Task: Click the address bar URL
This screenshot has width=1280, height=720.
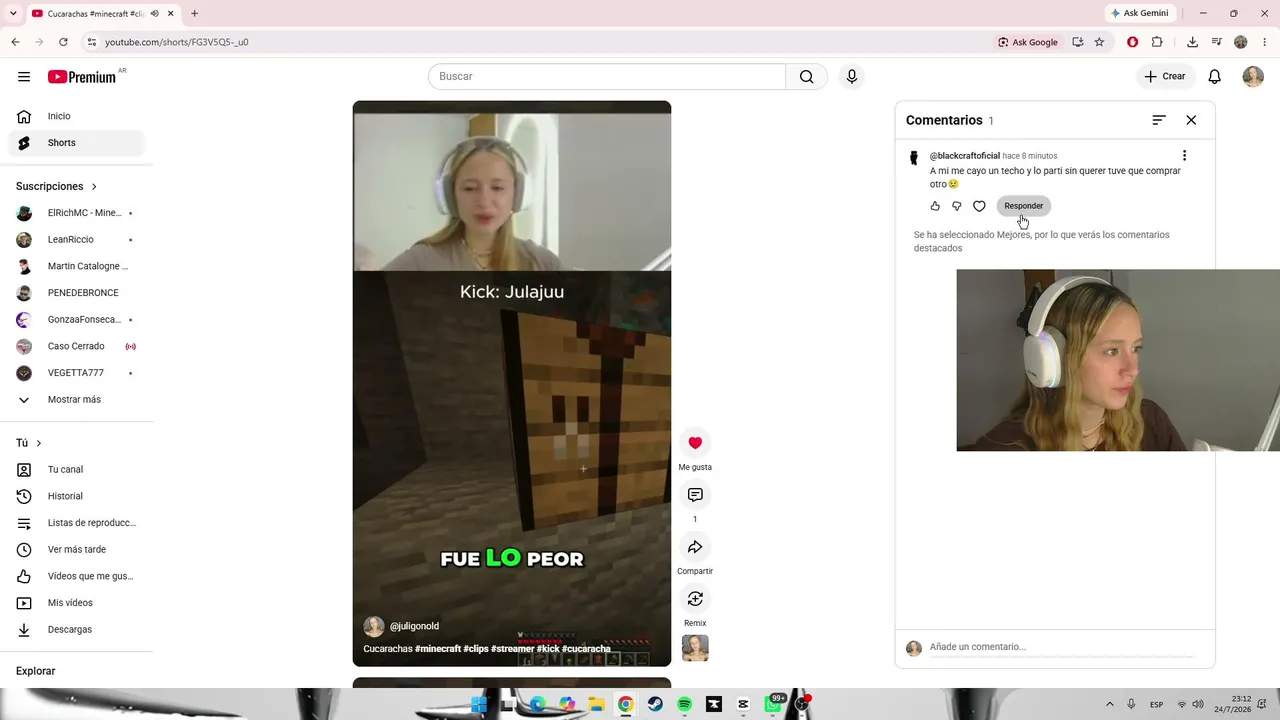Action: click(177, 42)
